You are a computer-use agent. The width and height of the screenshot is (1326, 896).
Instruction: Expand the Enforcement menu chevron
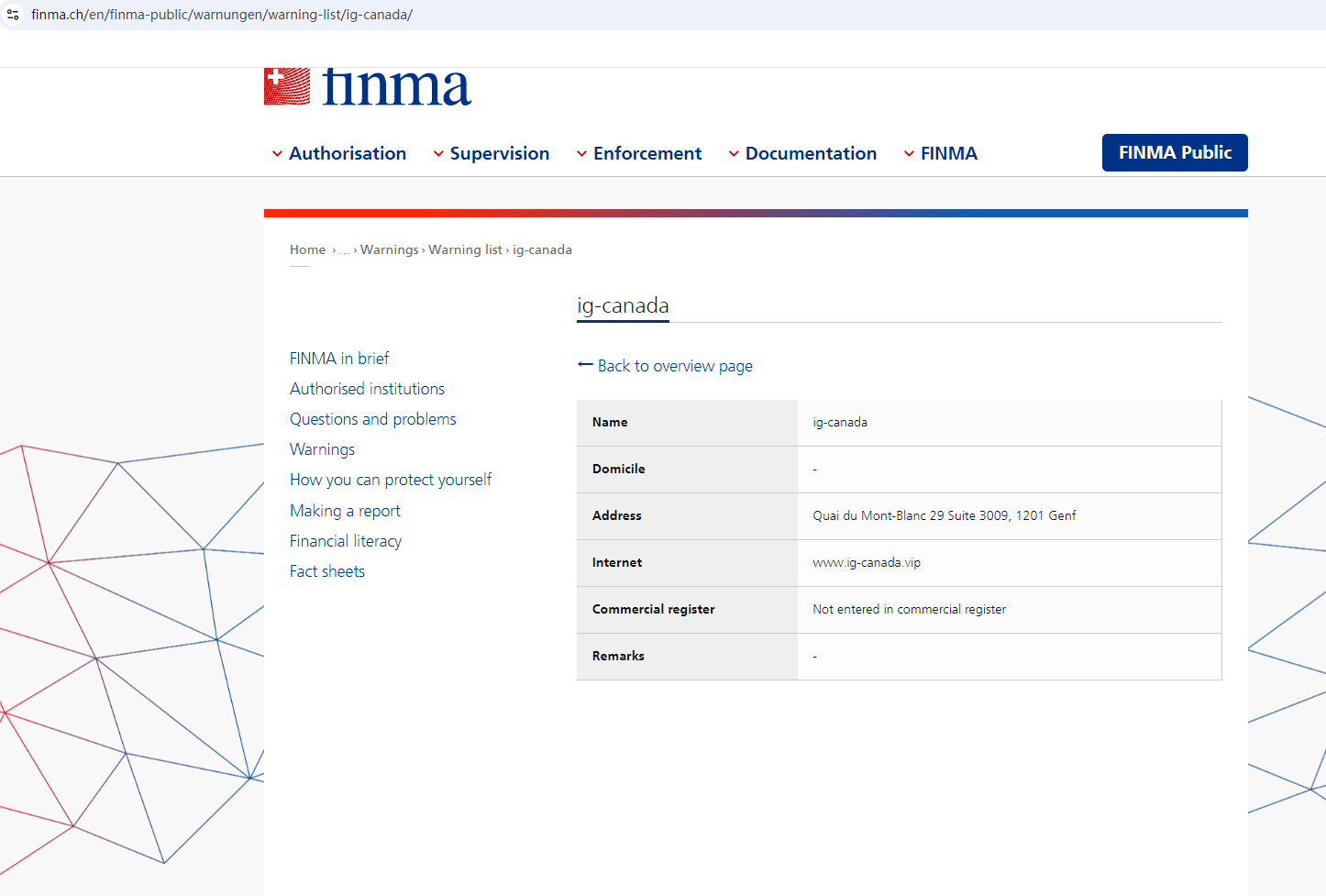(581, 154)
